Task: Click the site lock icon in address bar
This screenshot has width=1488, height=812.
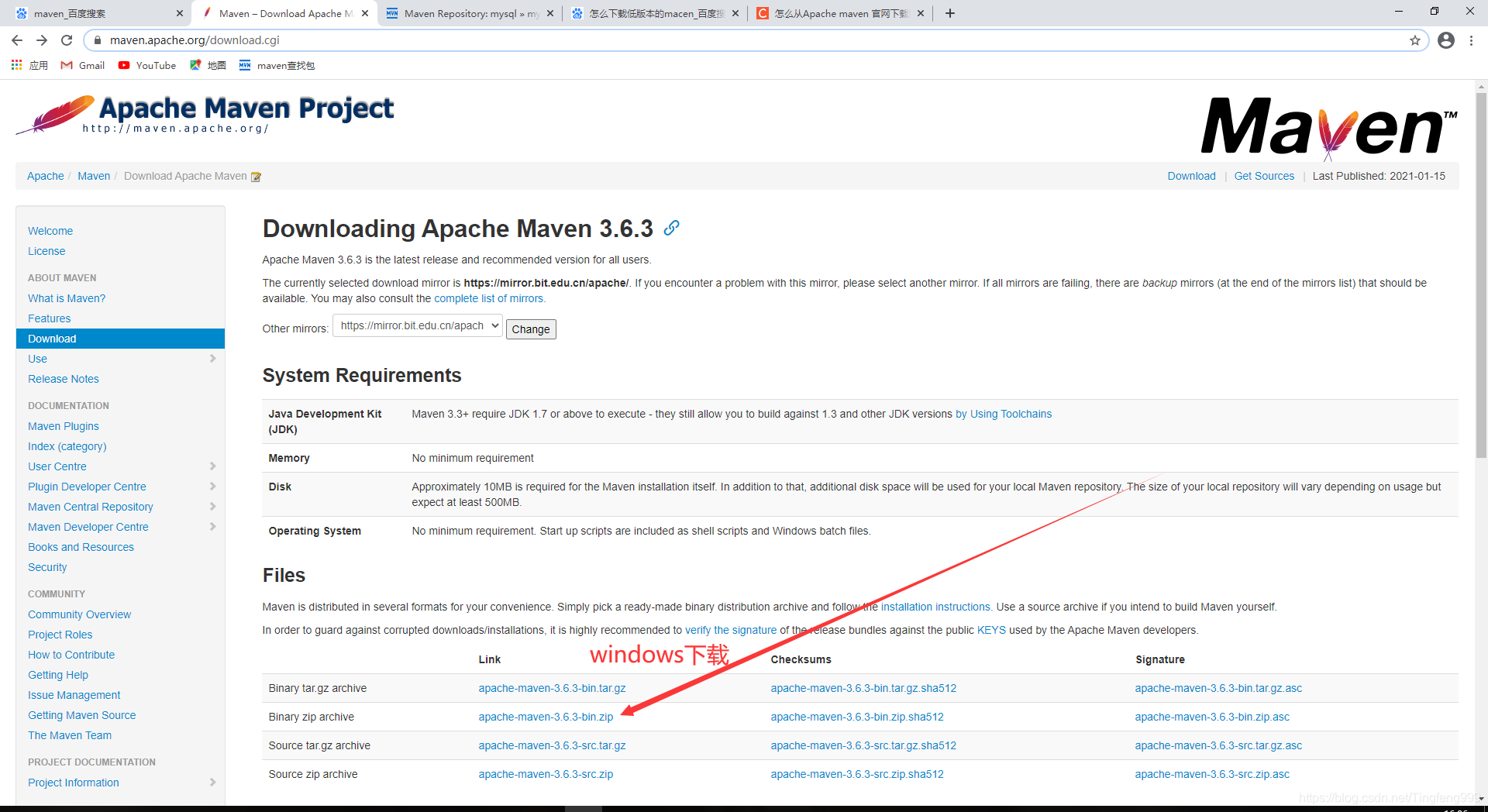Action: tap(98, 40)
